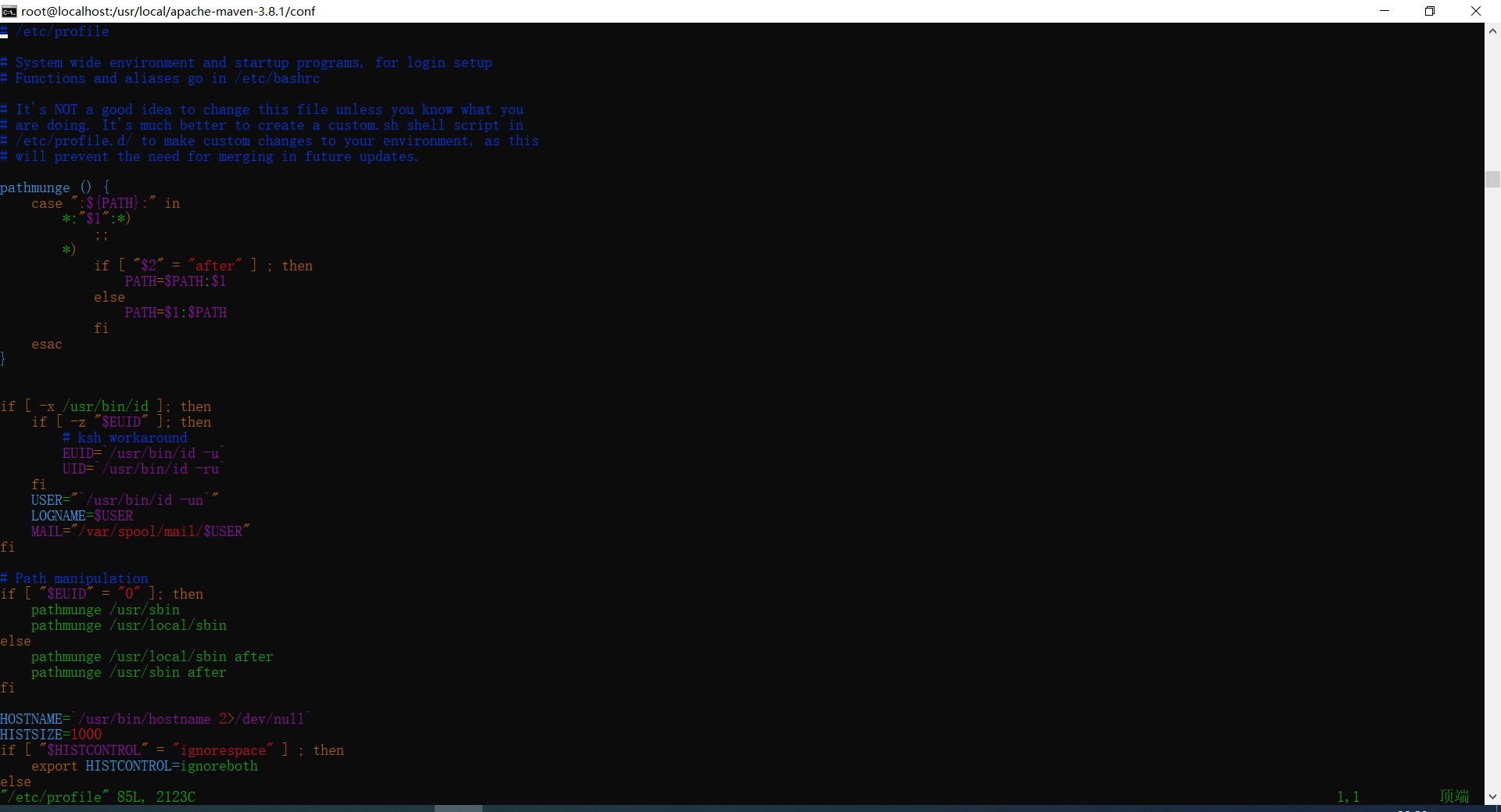Click the 'pathmunge /usr/sbin' line without 'after'
Viewport: 1501px width, 812px height.
click(106, 610)
